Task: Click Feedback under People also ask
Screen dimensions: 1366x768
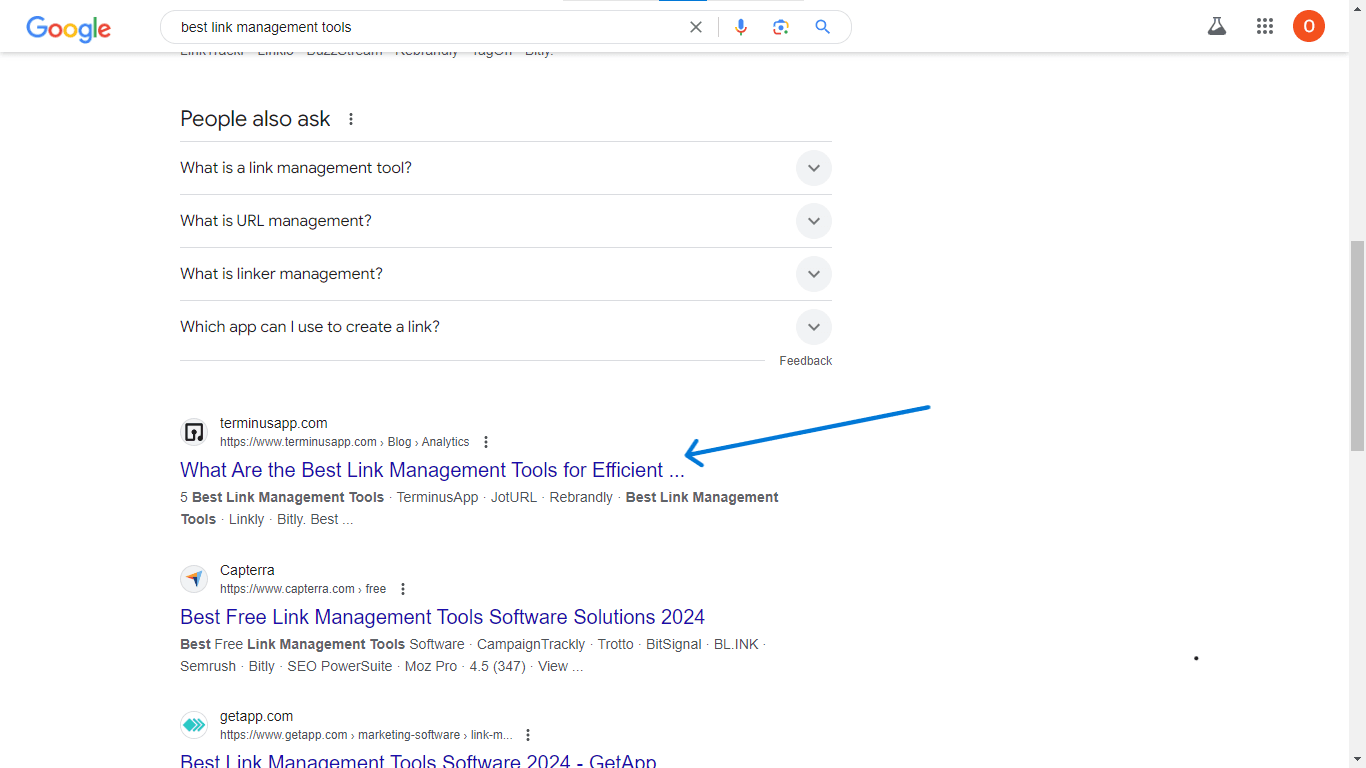Action: tap(805, 361)
